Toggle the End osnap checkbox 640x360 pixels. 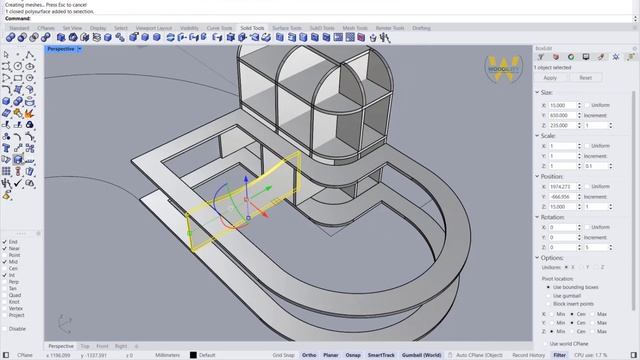coord(4,242)
